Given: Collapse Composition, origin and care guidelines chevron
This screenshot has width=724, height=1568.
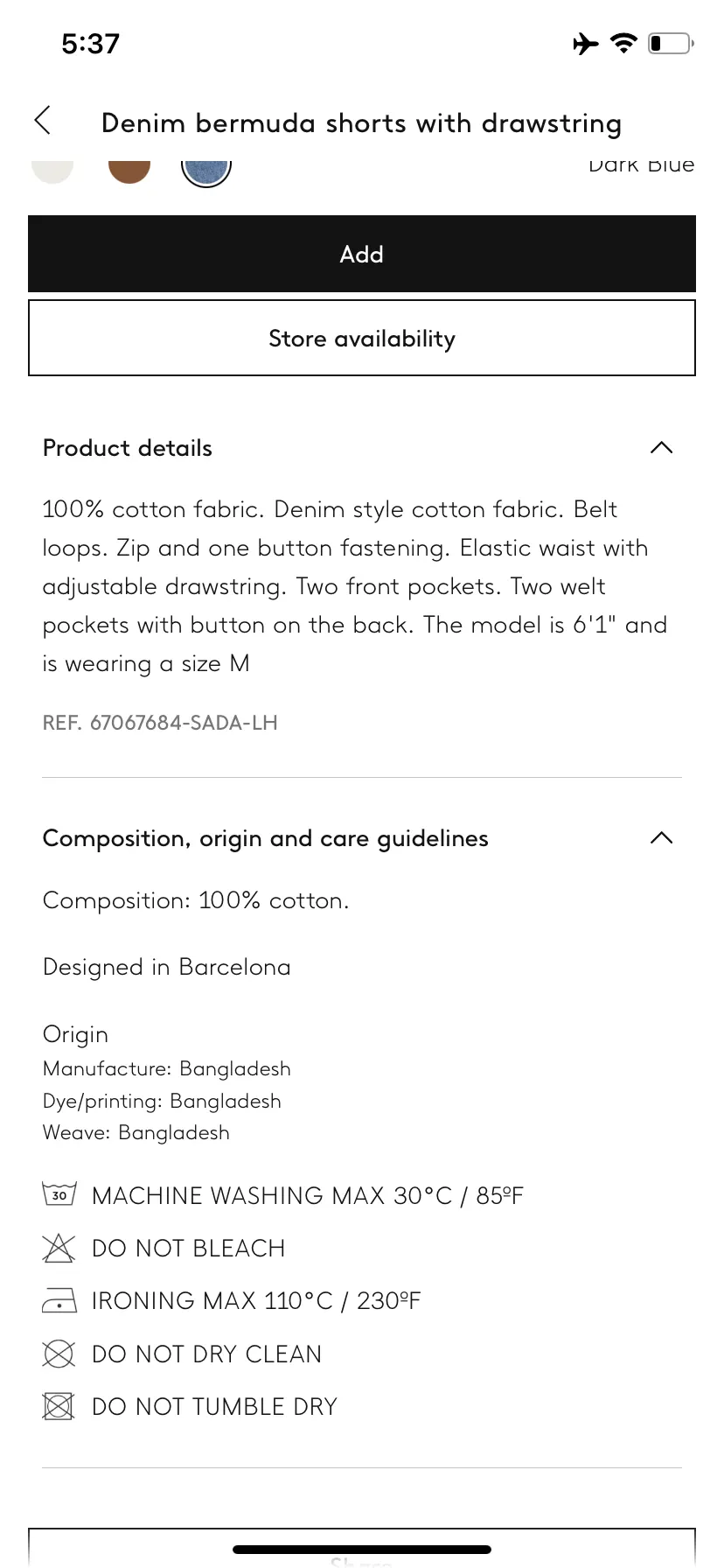Looking at the screenshot, I should click(662, 838).
